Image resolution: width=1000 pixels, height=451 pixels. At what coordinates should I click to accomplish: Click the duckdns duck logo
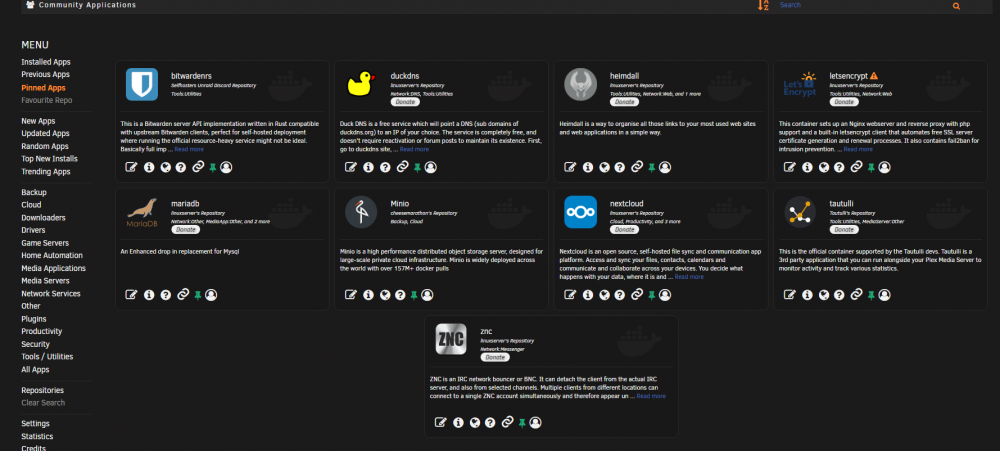(x=362, y=84)
